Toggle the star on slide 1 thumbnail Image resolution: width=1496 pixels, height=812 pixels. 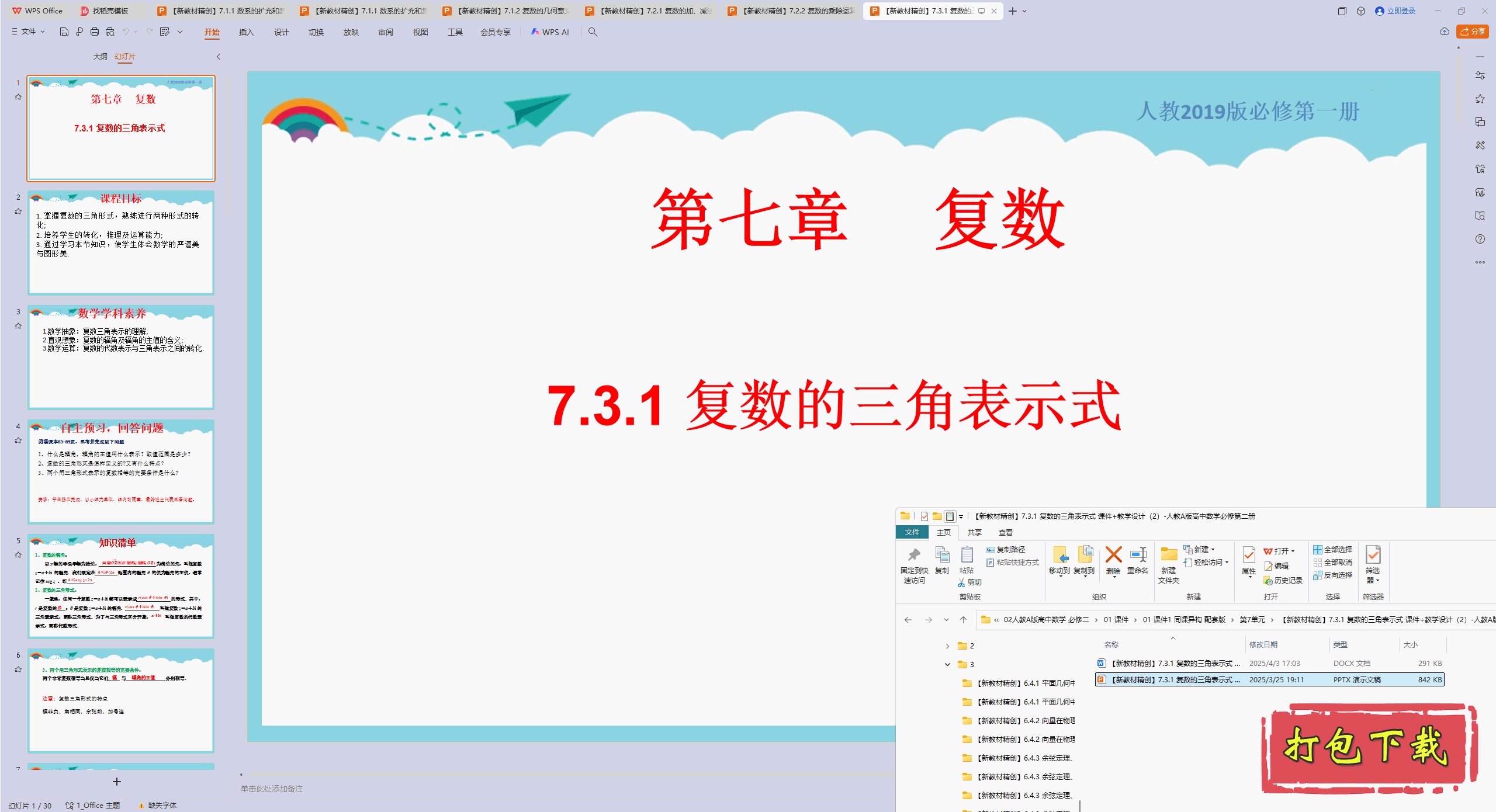18,97
